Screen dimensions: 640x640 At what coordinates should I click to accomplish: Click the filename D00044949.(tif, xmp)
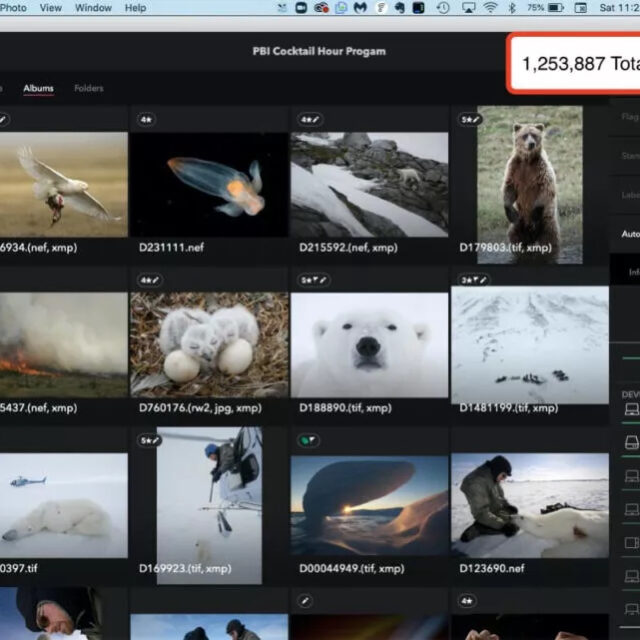pyautogui.click(x=351, y=568)
